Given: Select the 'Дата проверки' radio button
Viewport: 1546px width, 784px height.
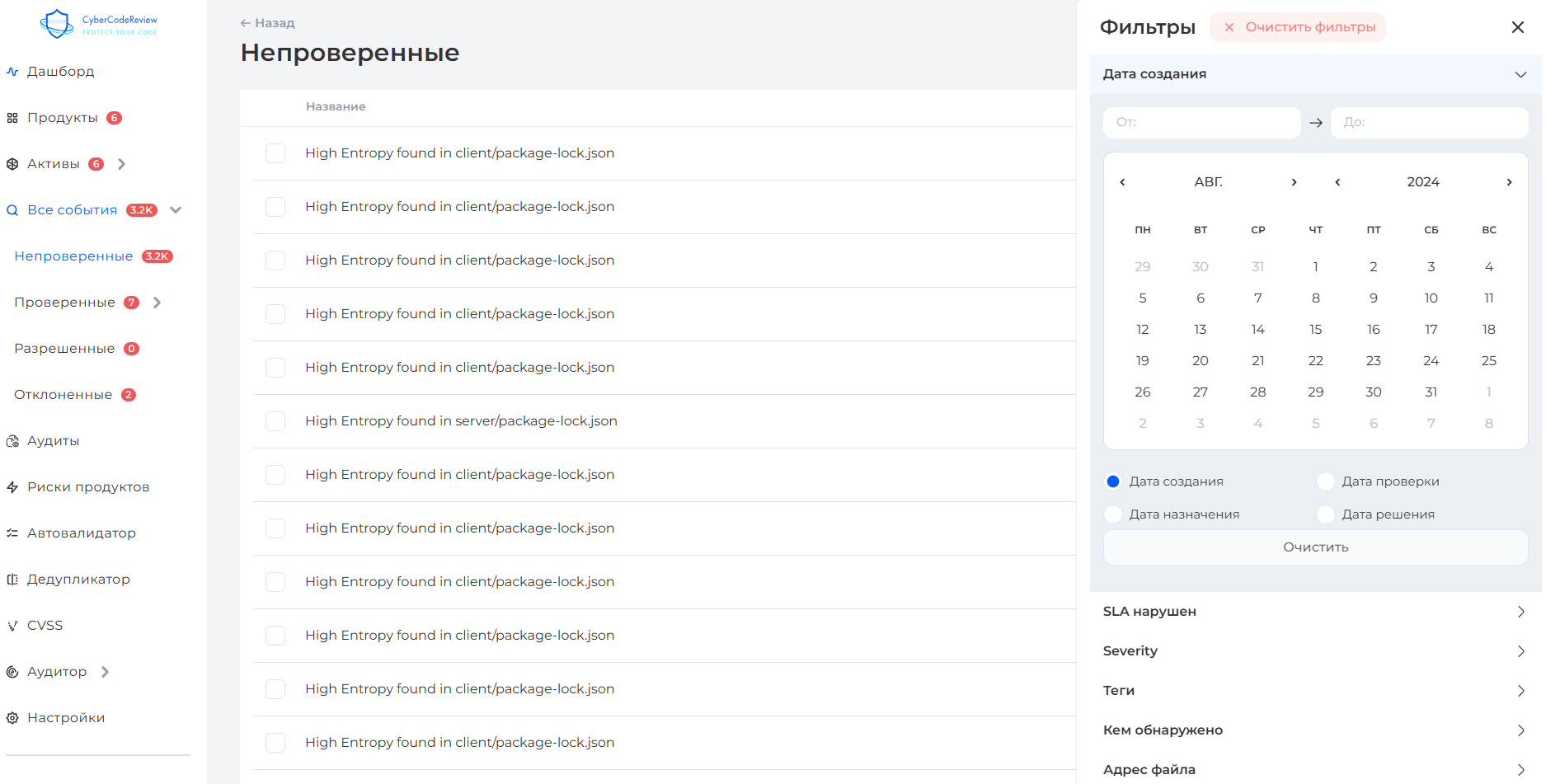Looking at the screenshot, I should 1325,481.
